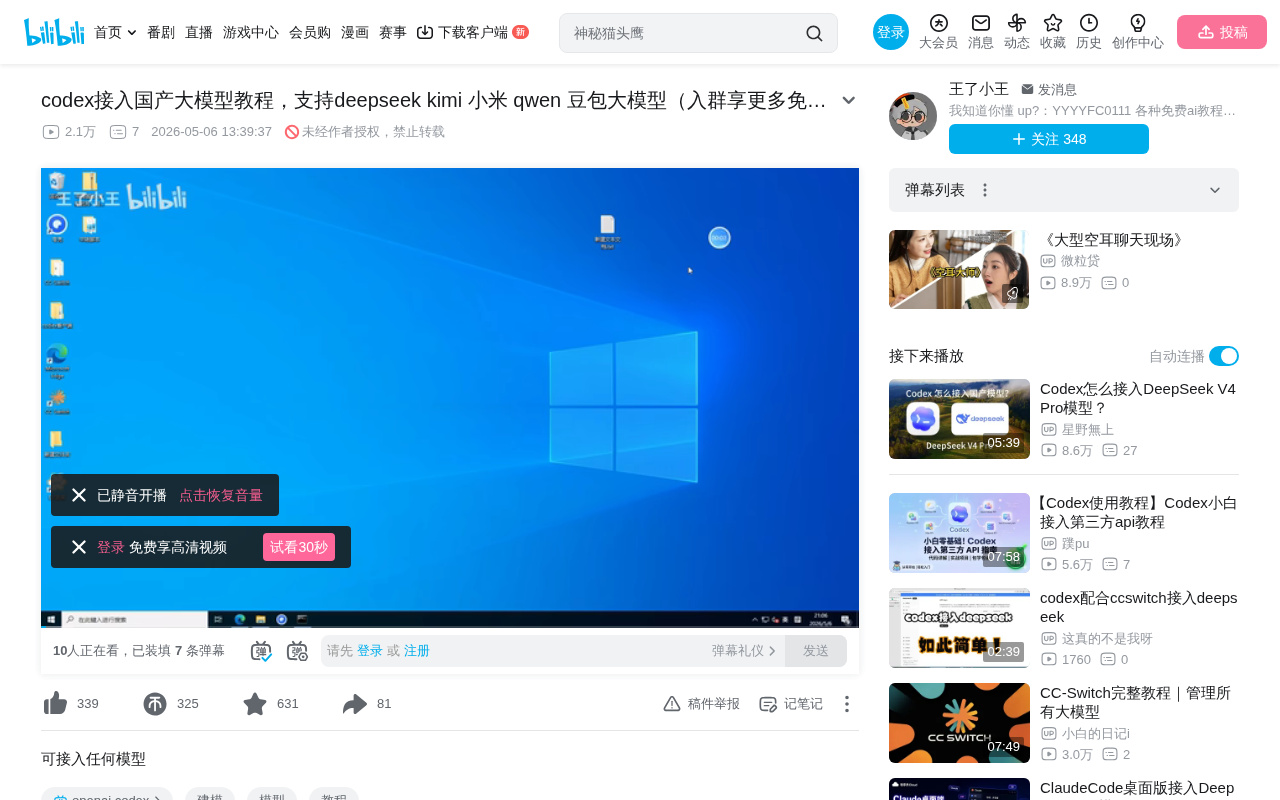Open the 漫画 nav item
The width and height of the screenshot is (1280, 800).
tap(355, 32)
